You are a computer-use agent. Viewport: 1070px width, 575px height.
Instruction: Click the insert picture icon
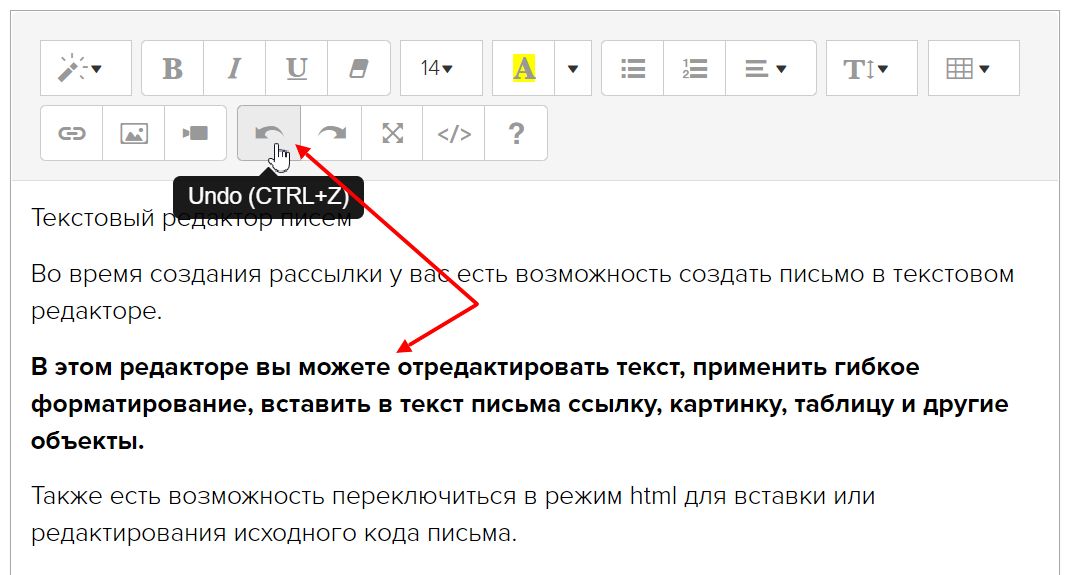coord(134,133)
